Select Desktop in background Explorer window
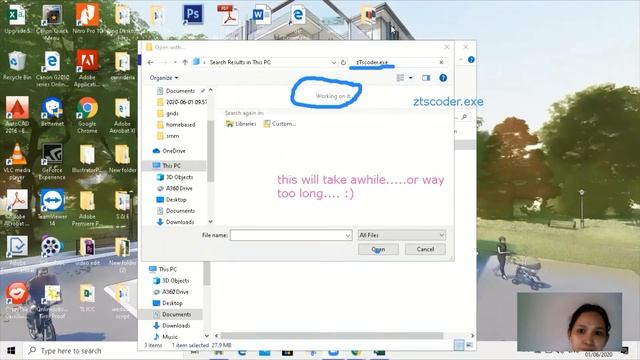 [x=168, y=303]
